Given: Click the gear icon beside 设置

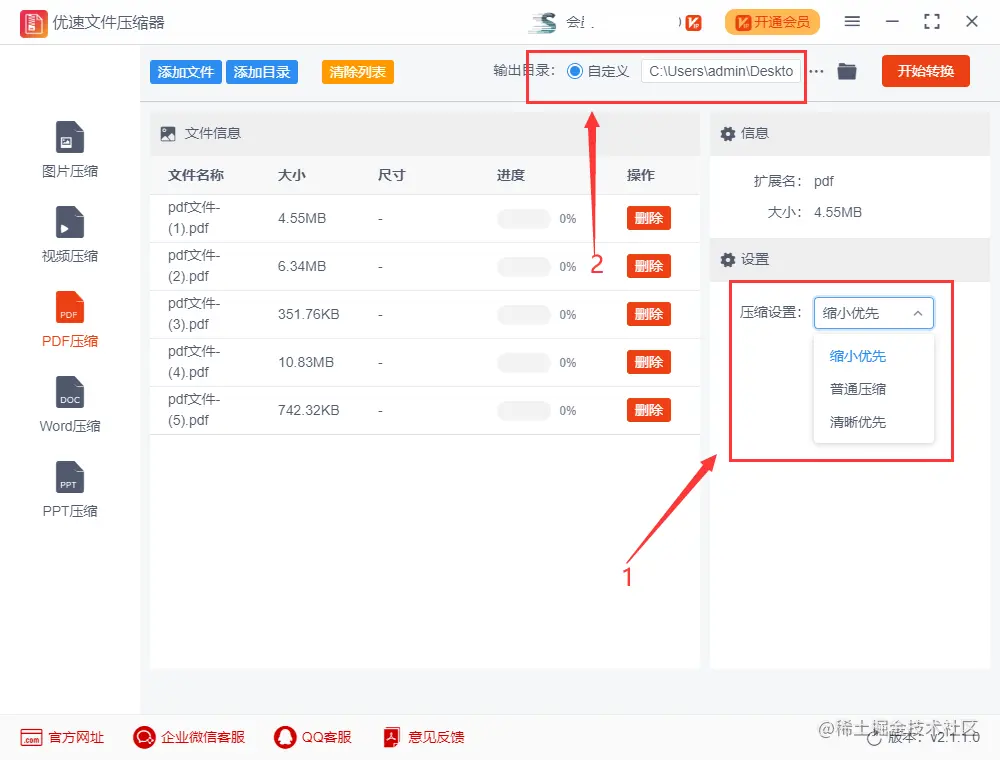Looking at the screenshot, I should tap(728, 259).
